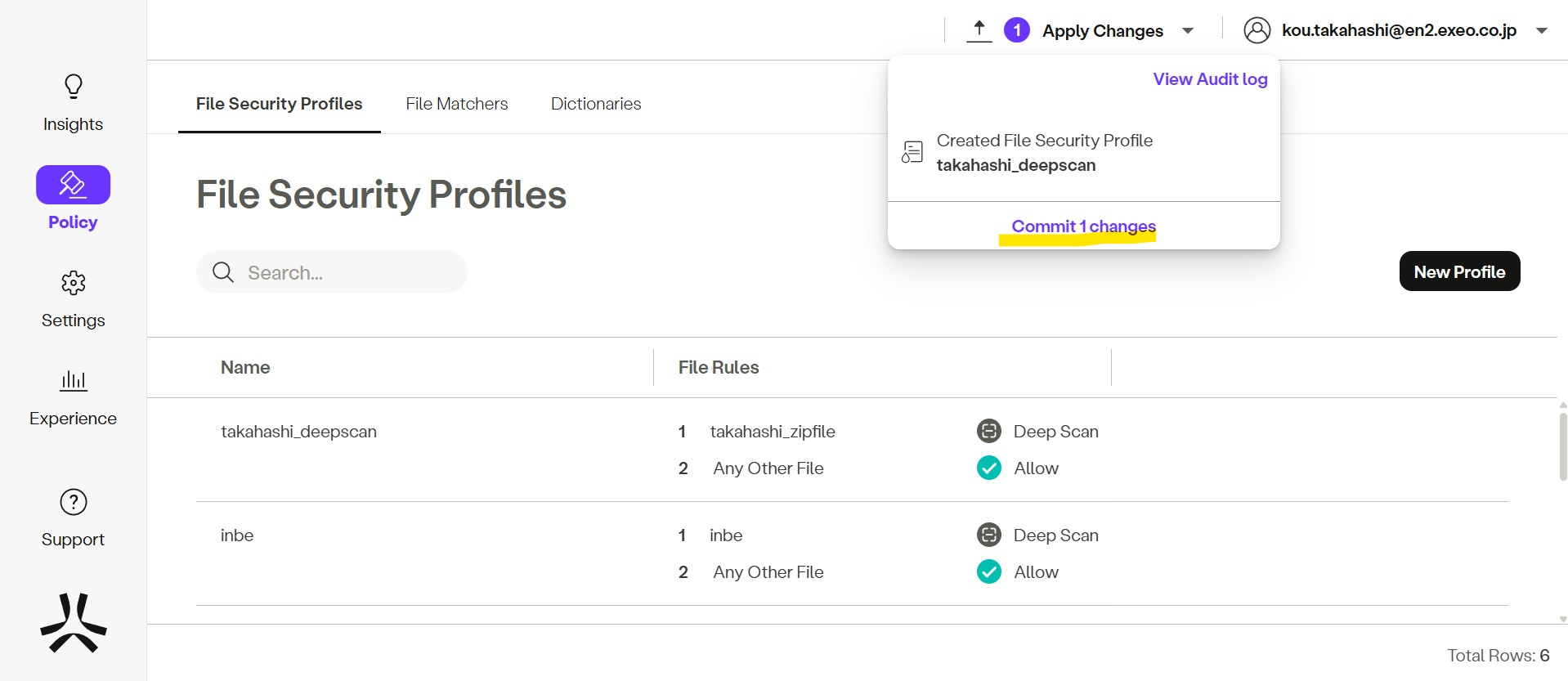Click the user account avatar icon
Image resolution: width=1568 pixels, height=681 pixels.
pyautogui.click(x=1257, y=30)
